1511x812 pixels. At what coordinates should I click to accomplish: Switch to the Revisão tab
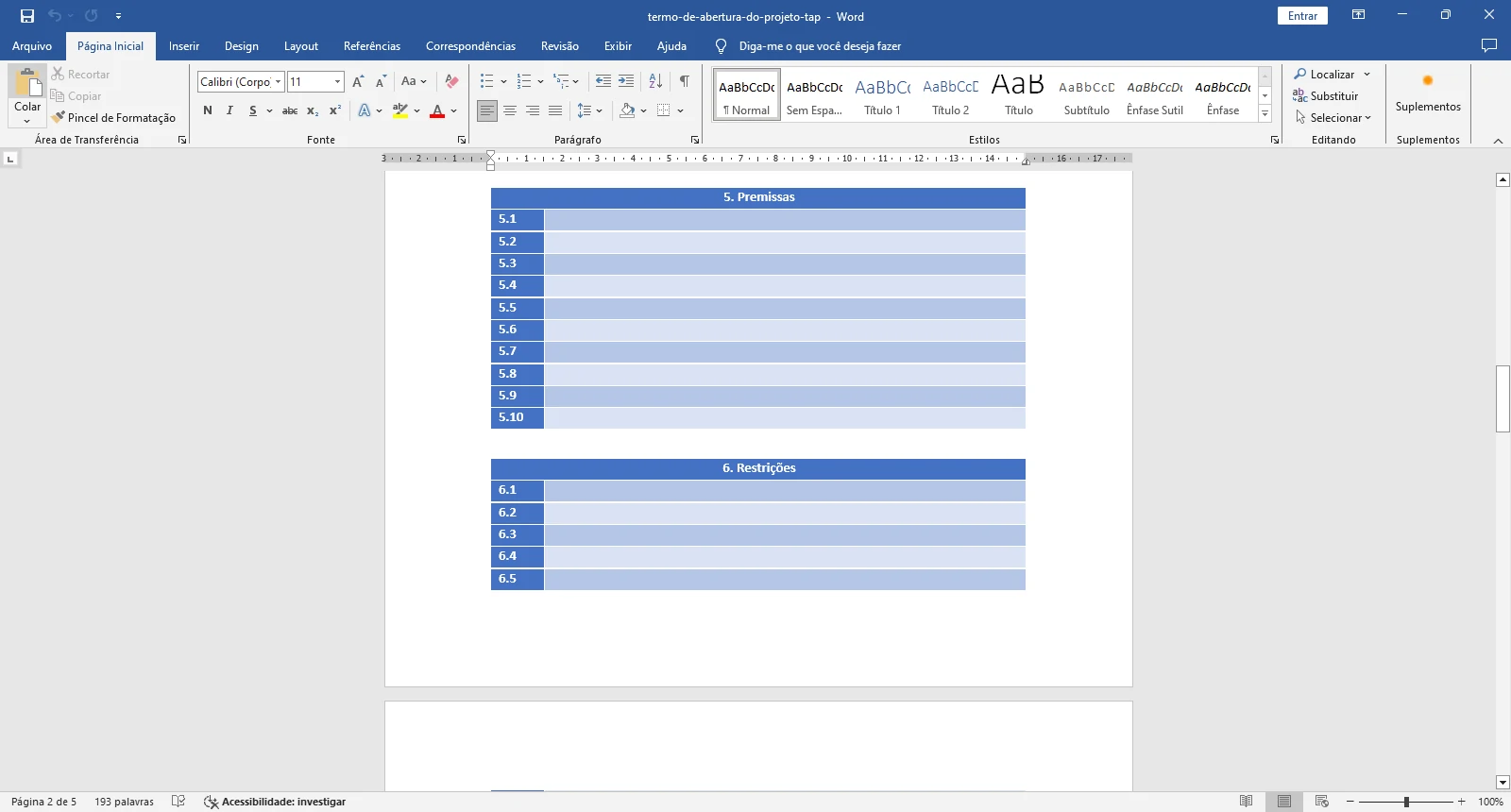pos(559,46)
